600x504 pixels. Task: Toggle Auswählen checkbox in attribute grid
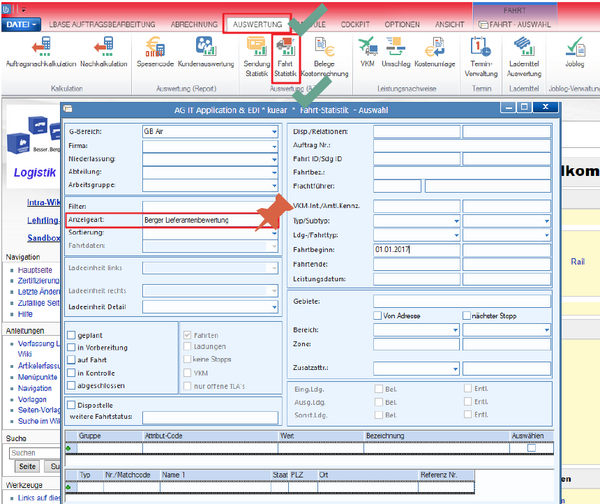(532, 448)
